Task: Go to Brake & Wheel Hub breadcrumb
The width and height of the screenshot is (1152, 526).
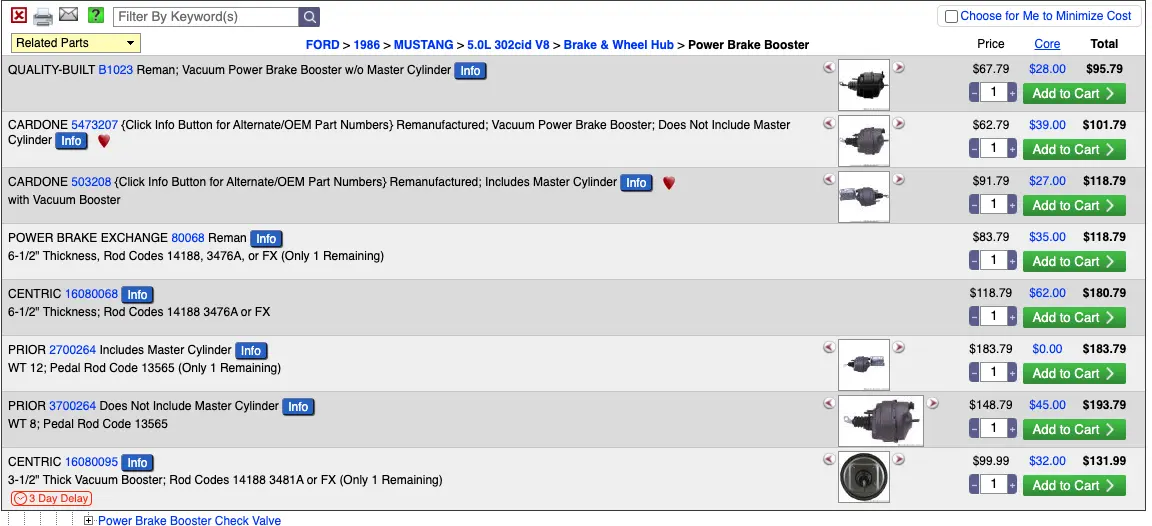Action: (619, 45)
